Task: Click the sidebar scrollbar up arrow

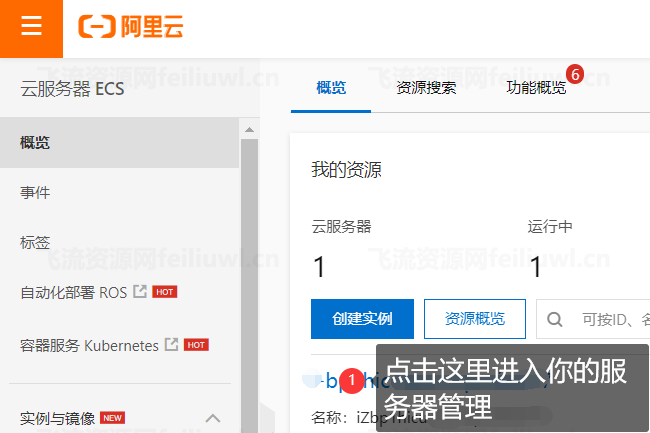Action: pos(250,129)
